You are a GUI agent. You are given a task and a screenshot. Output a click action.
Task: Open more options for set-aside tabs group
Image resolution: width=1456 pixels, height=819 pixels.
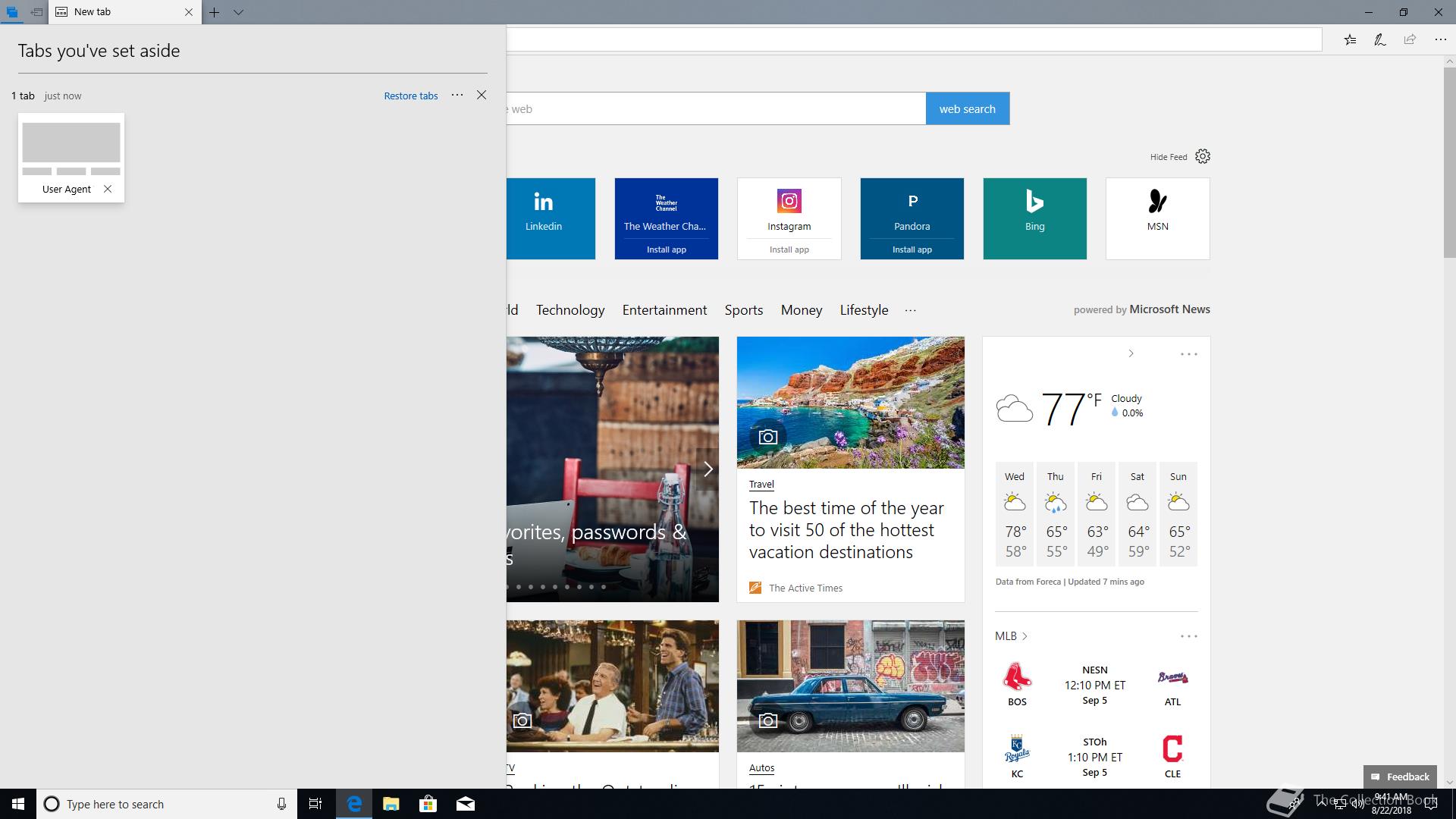[x=457, y=95]
